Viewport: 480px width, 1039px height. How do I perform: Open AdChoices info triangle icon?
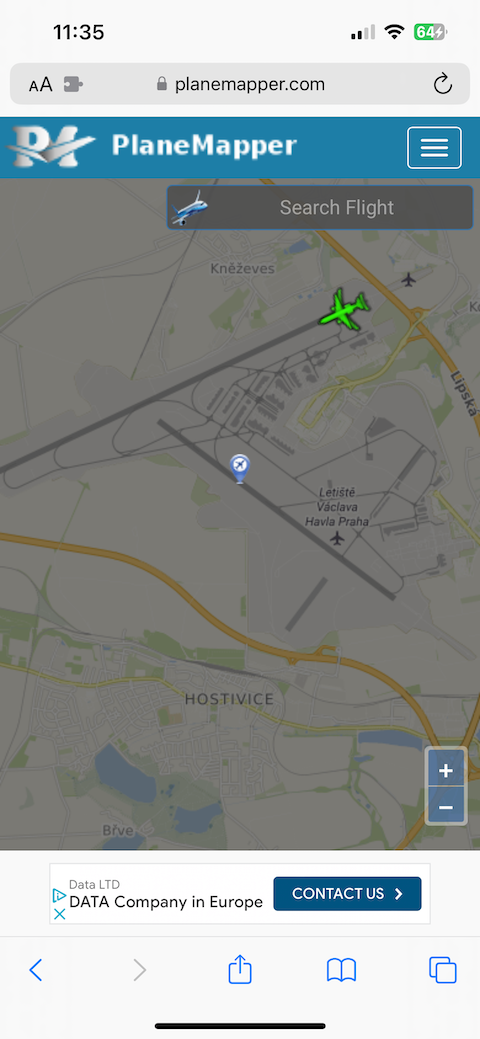59,896
